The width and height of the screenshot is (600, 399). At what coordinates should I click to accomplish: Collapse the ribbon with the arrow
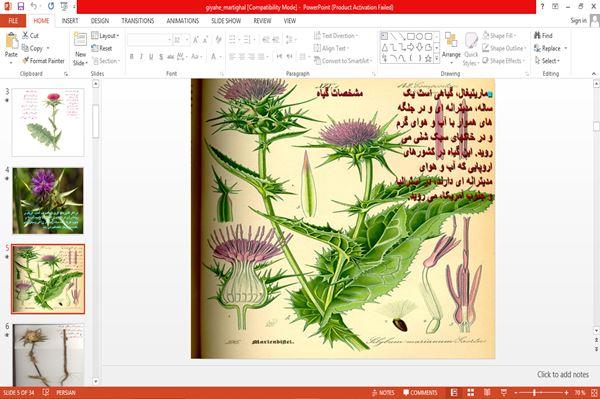[594, 74]
